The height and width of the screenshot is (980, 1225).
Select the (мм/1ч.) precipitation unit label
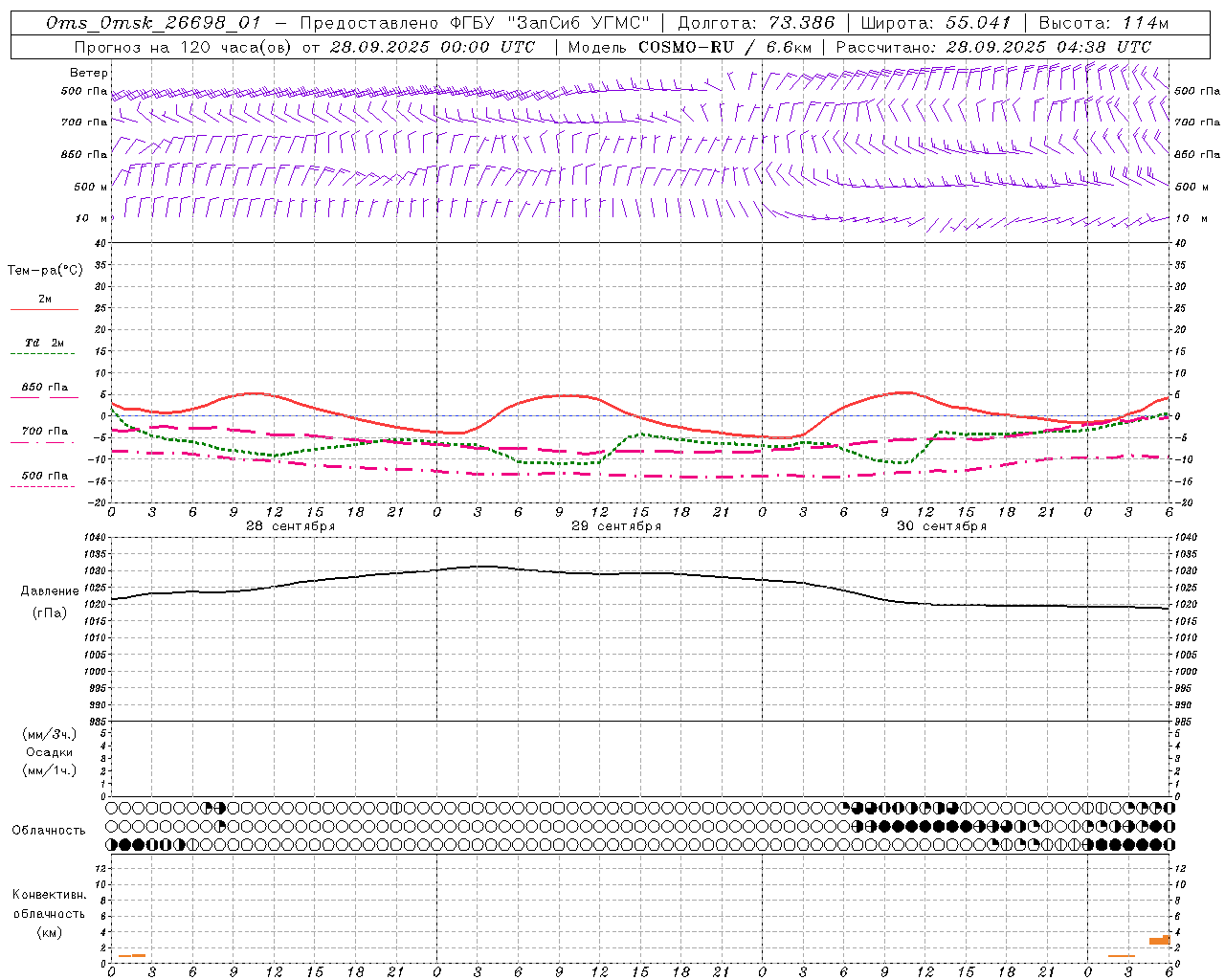[x=50, y=771]
